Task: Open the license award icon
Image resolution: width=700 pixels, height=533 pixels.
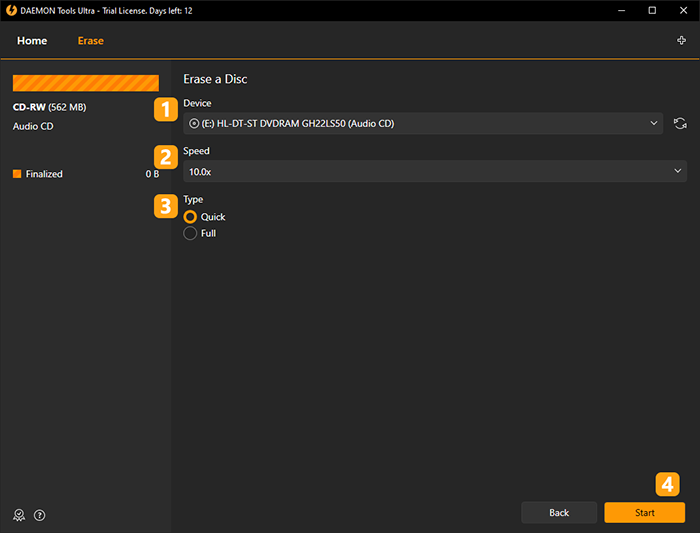Action: click(19, 515)
